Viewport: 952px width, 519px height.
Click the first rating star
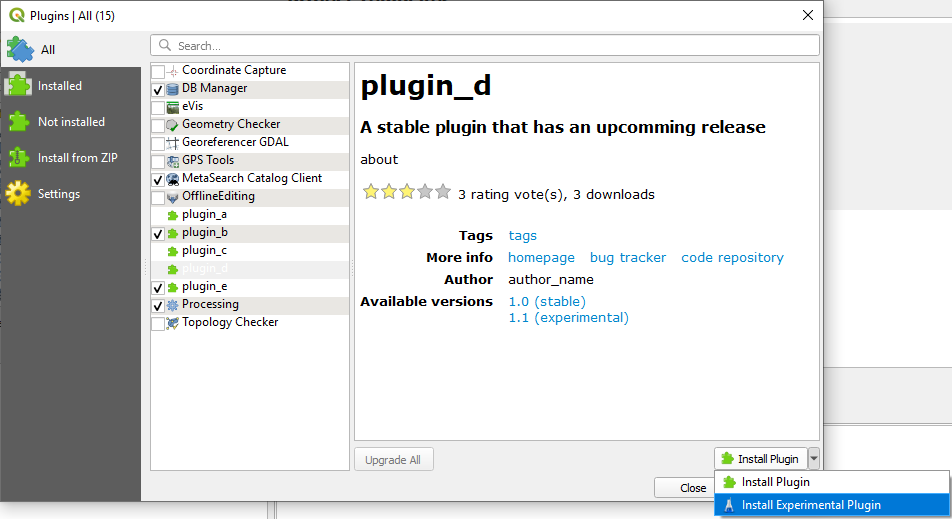370,192
